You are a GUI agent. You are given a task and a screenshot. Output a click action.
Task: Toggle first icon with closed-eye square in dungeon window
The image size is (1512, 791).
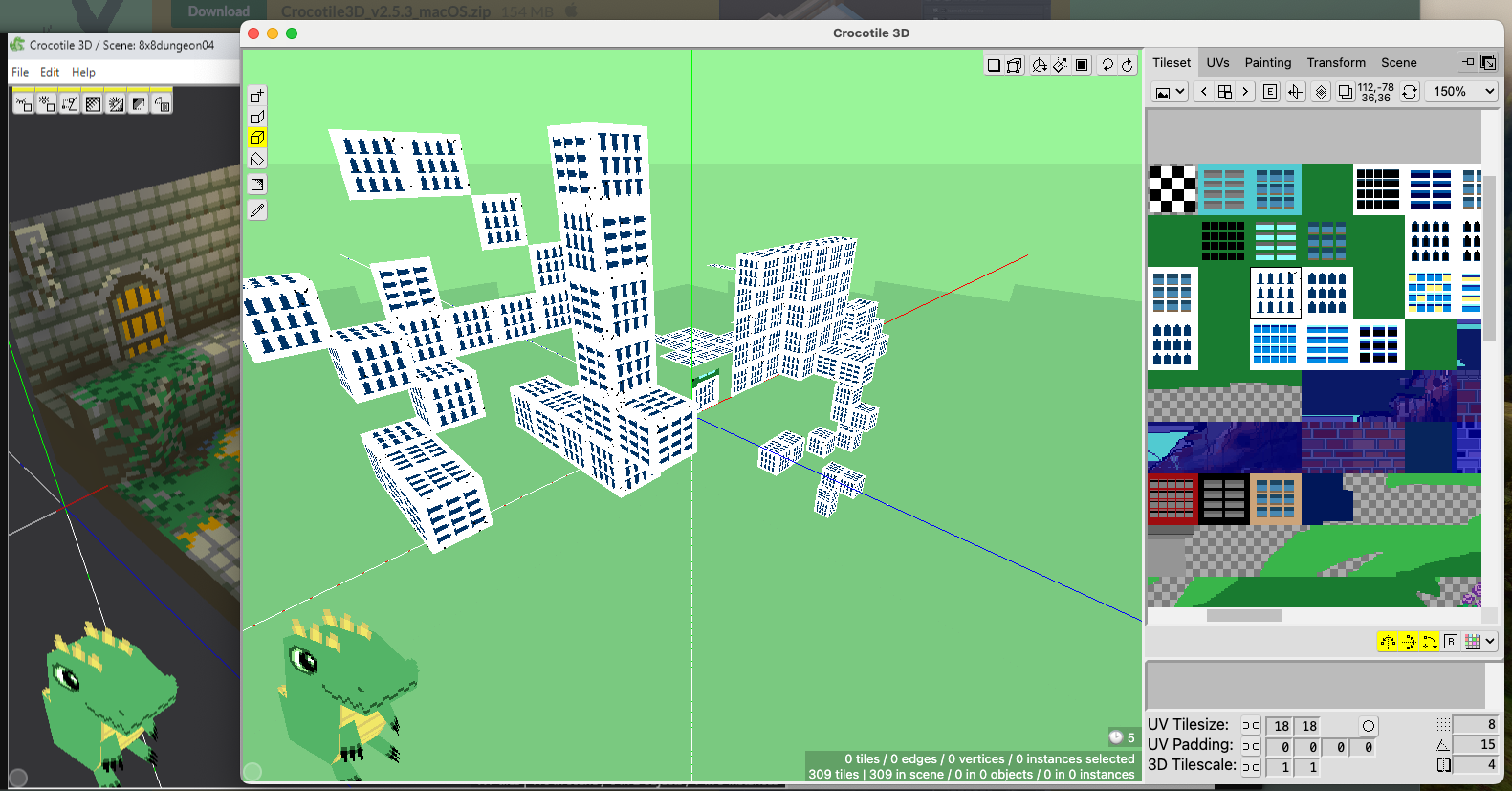click(x=24, y=103)
